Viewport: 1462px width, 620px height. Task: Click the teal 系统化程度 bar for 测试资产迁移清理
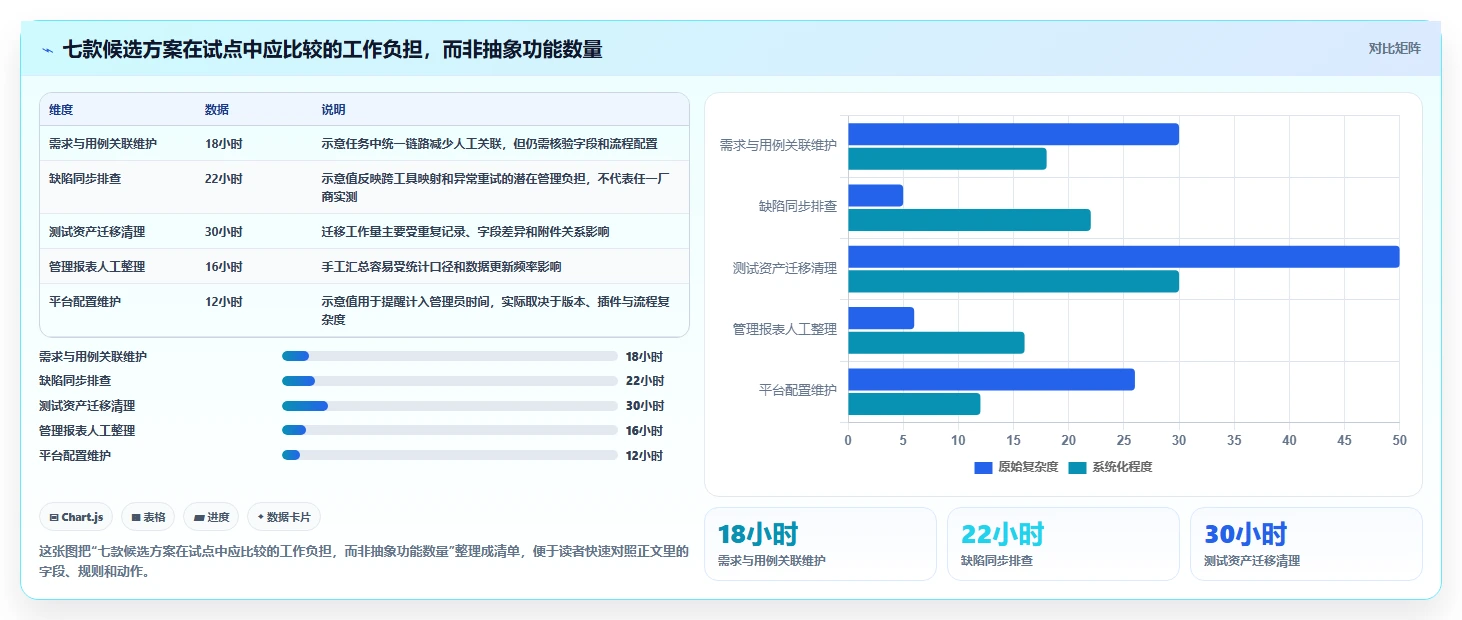tap(1013, 281)
